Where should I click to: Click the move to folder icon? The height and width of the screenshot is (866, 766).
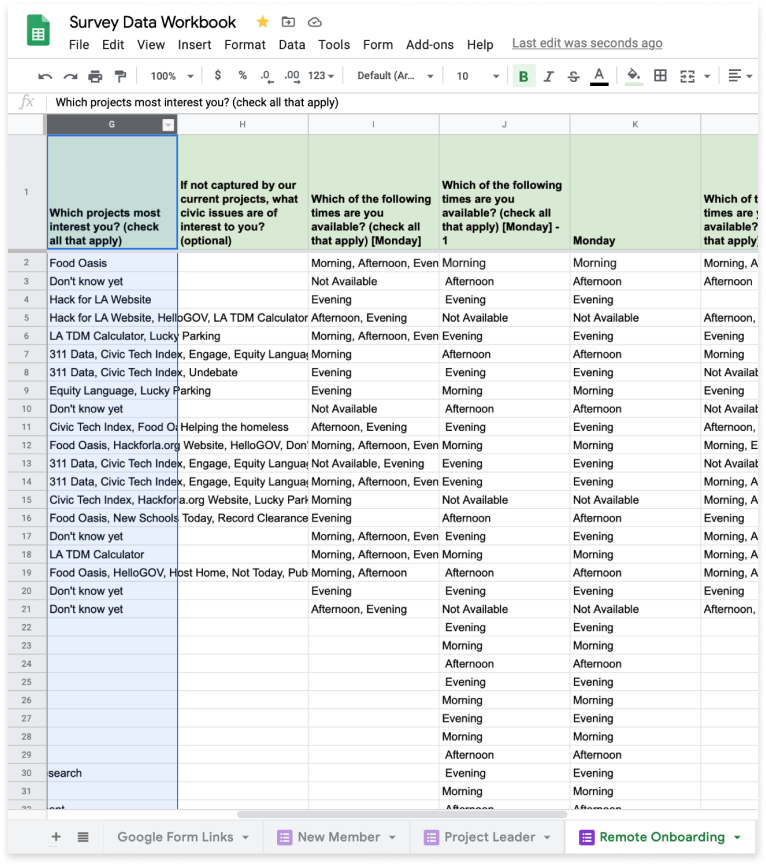(289, 22)
